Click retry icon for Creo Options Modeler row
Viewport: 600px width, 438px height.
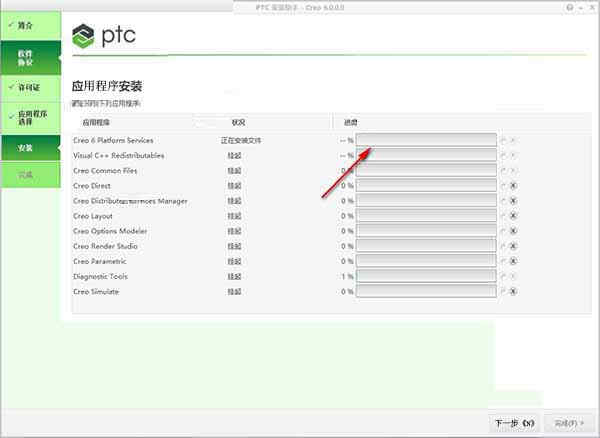(504, 231)
